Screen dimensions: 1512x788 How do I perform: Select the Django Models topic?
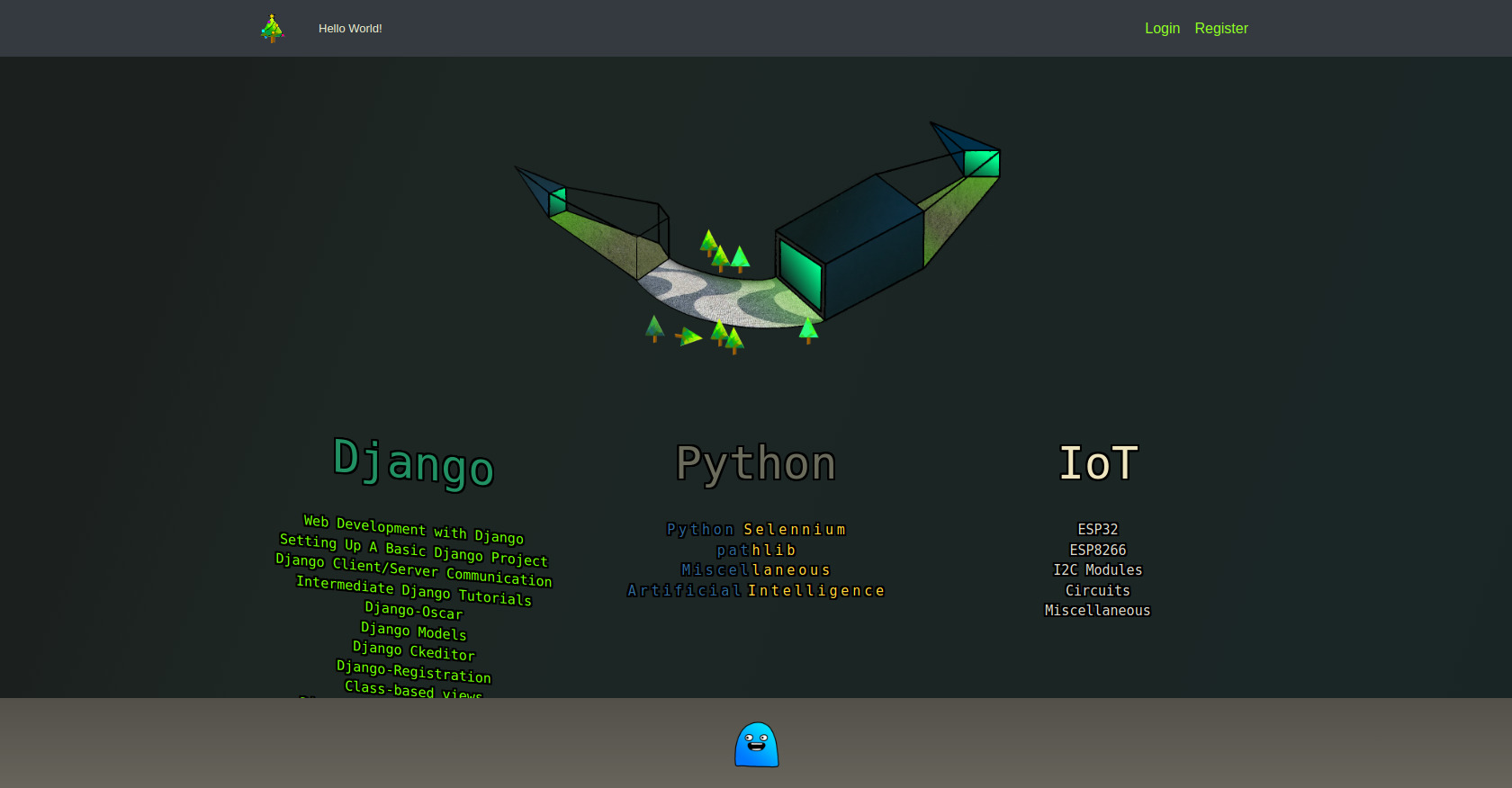(x=413, y=631)
